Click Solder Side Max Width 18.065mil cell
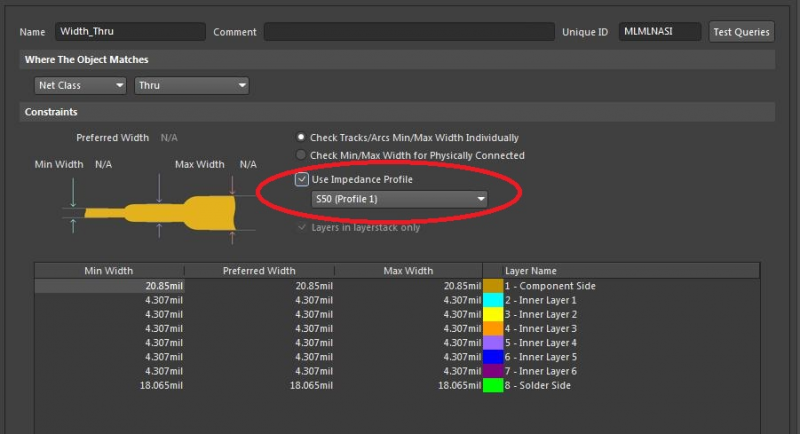The height and width of the screenshot is (434, 800). coord(408,386)
